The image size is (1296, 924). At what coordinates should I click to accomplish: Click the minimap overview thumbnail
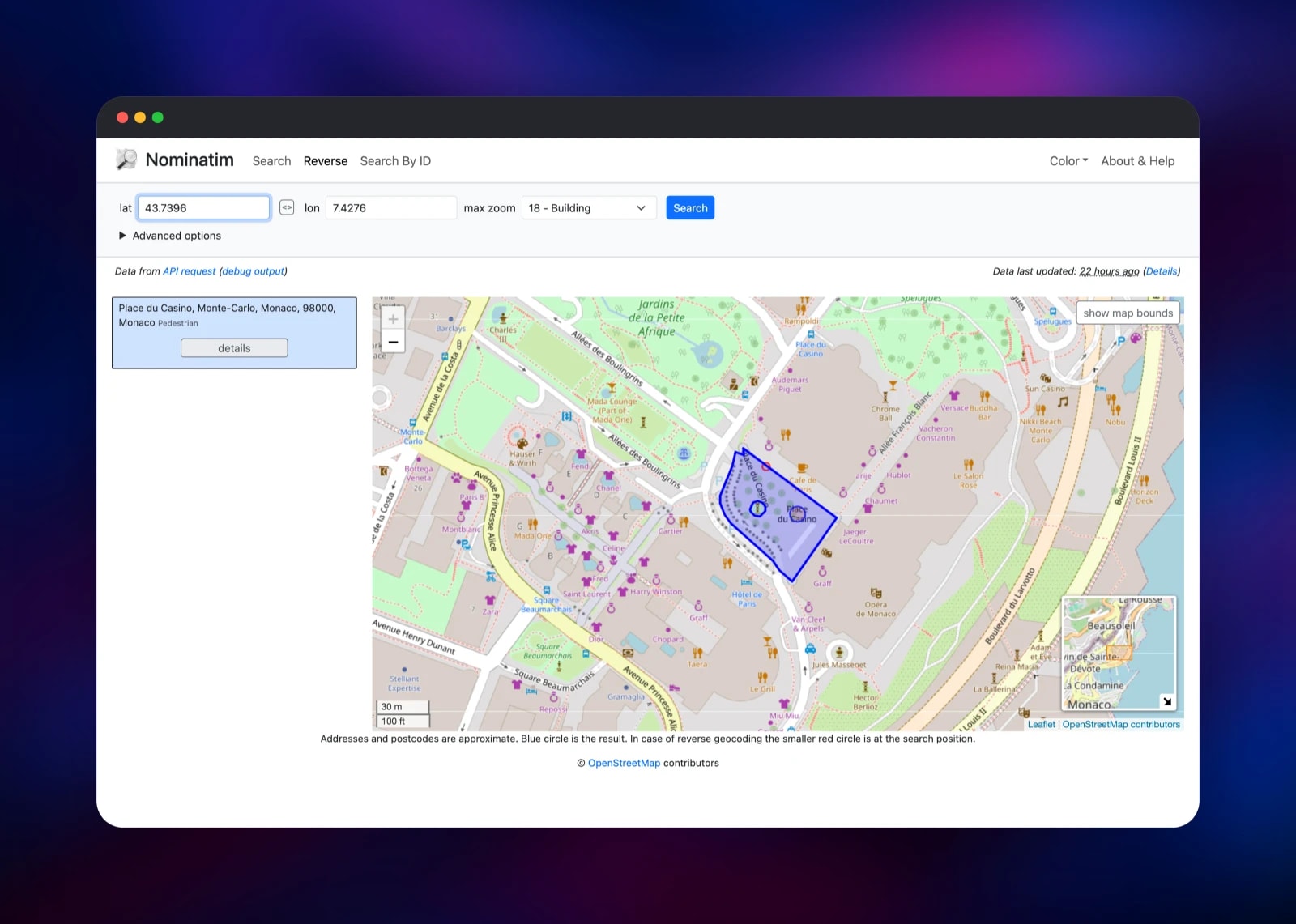(1119, 654)
